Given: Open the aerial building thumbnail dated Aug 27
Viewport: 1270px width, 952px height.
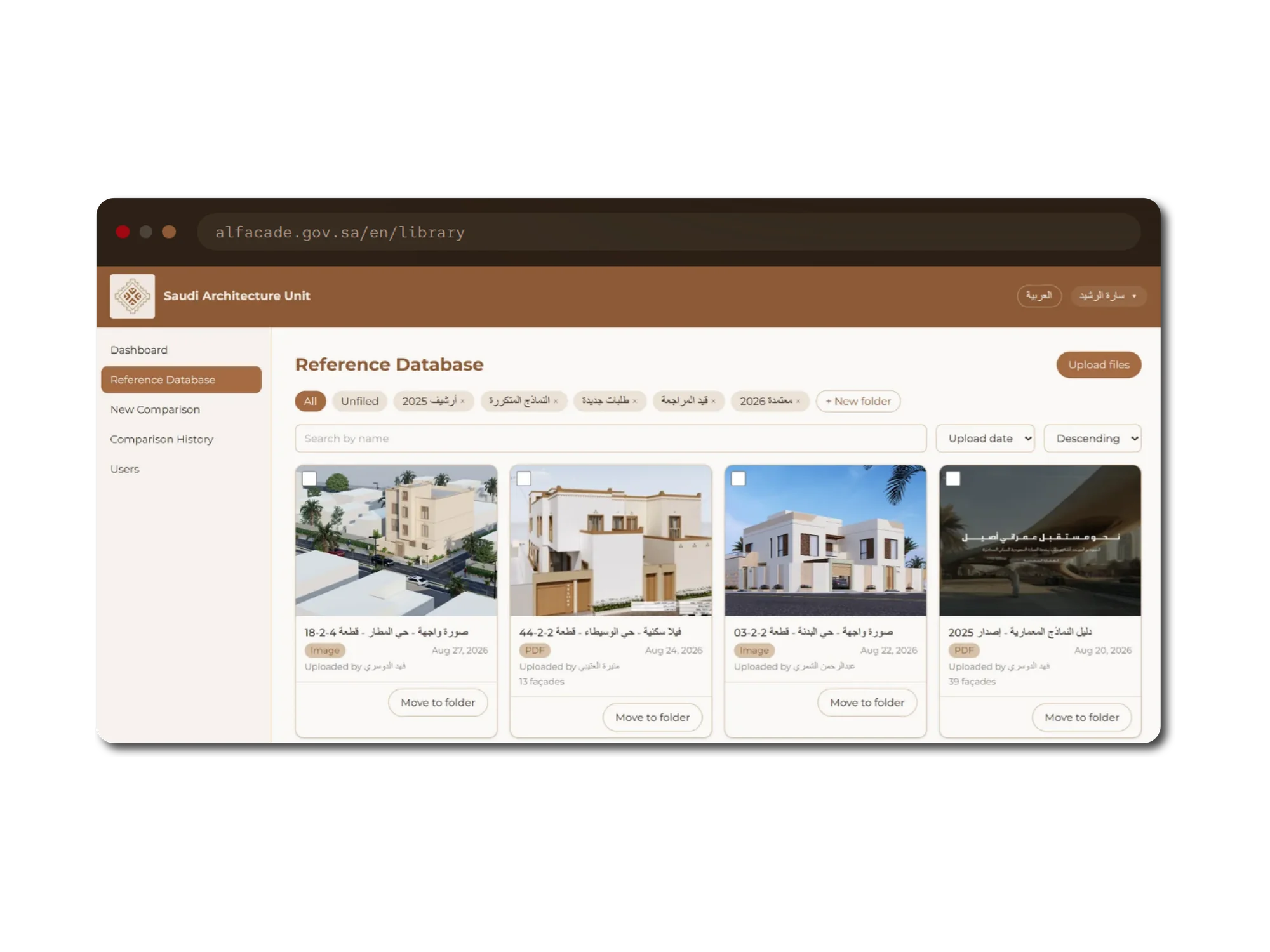Looking at the screenshot, I should 396,541.
